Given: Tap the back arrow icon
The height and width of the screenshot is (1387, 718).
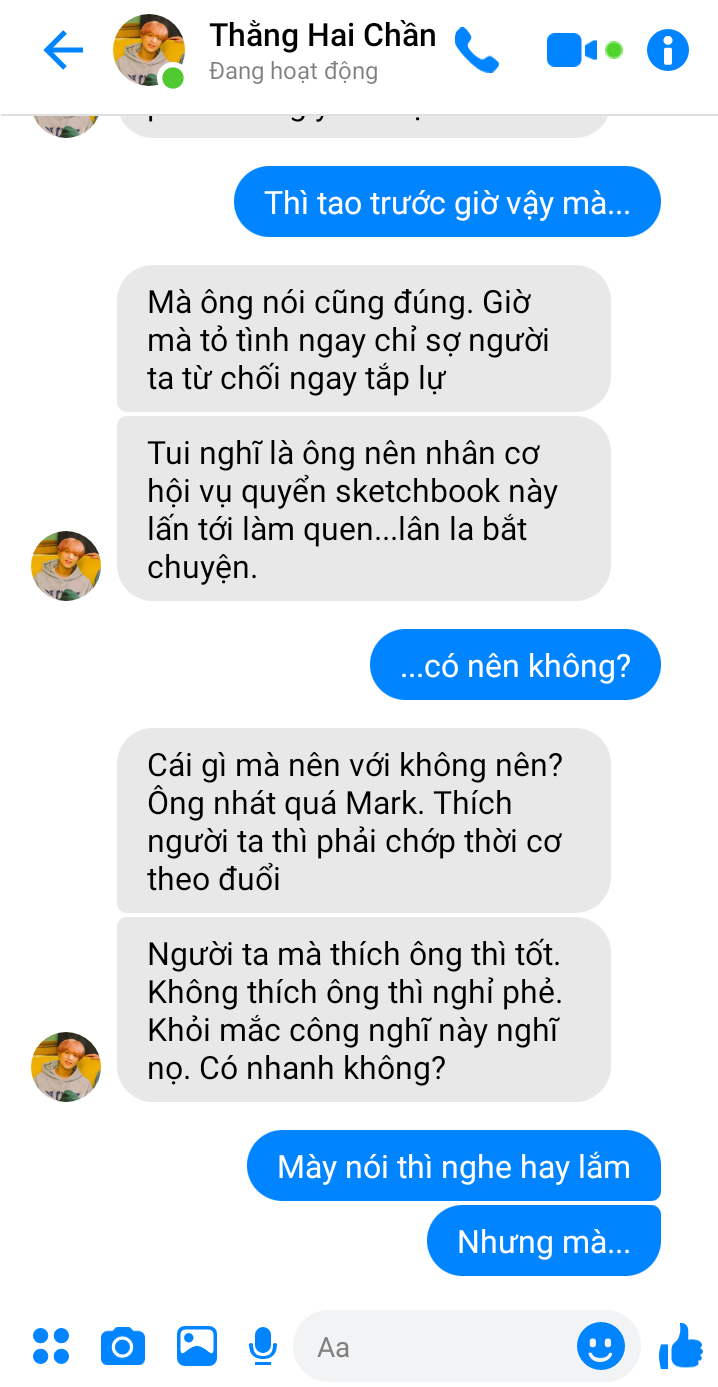Looking at the screenshot, I should coord(63,50).
